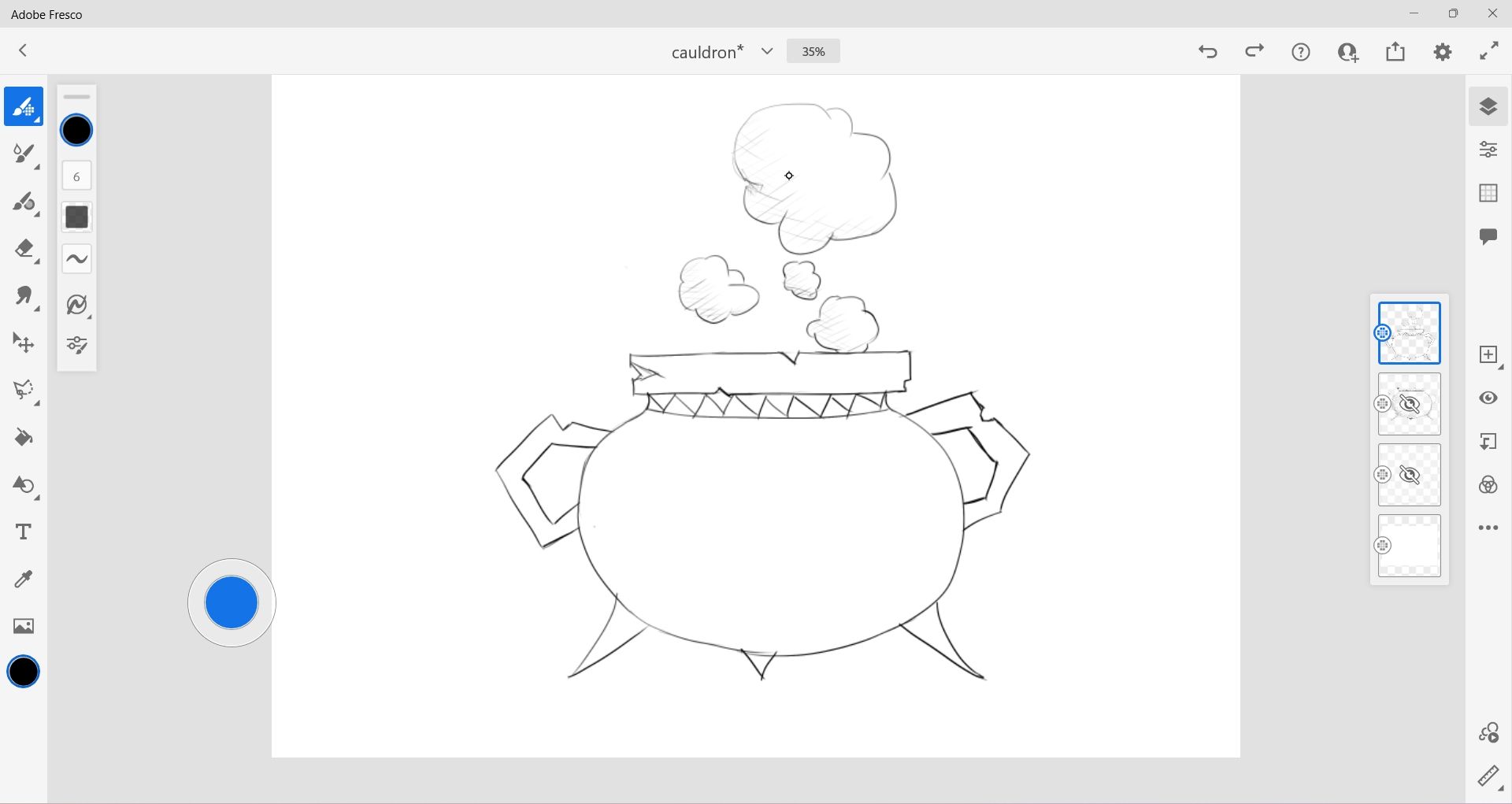The height and width of the screenshot is (804, 1512).
Task: Select the Shapes tool
Action: (x=24, y=485)
